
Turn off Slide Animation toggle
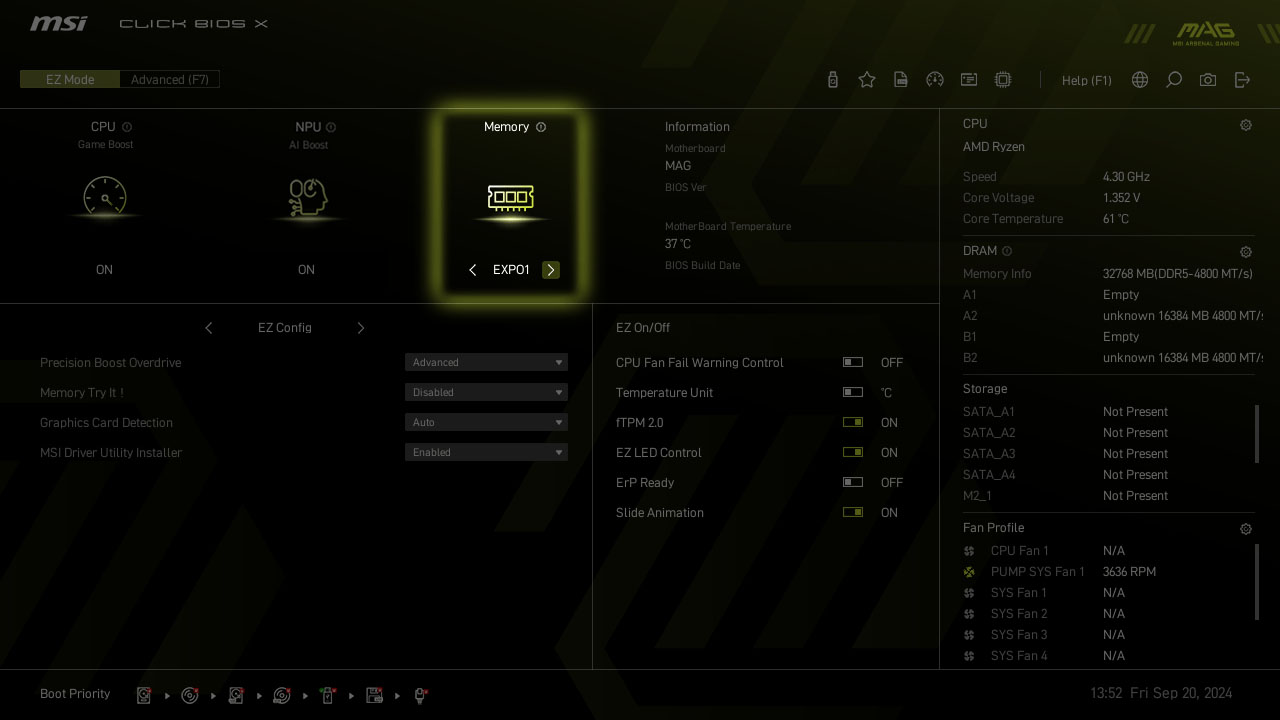[x=853, y=513]
